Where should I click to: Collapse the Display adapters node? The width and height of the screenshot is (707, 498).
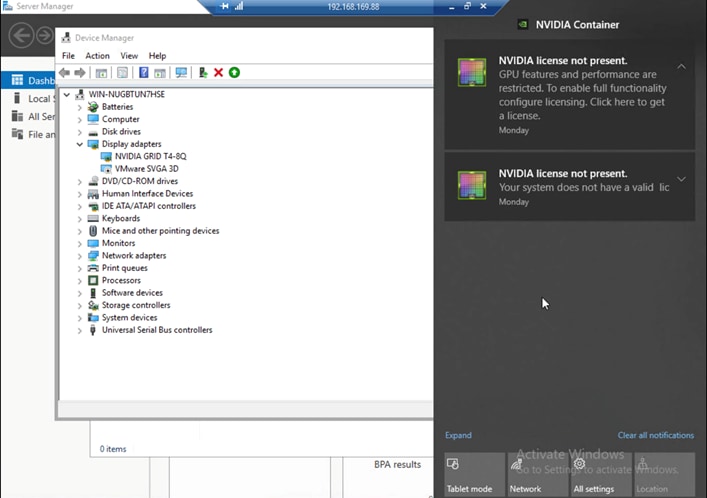pos(79,144)
